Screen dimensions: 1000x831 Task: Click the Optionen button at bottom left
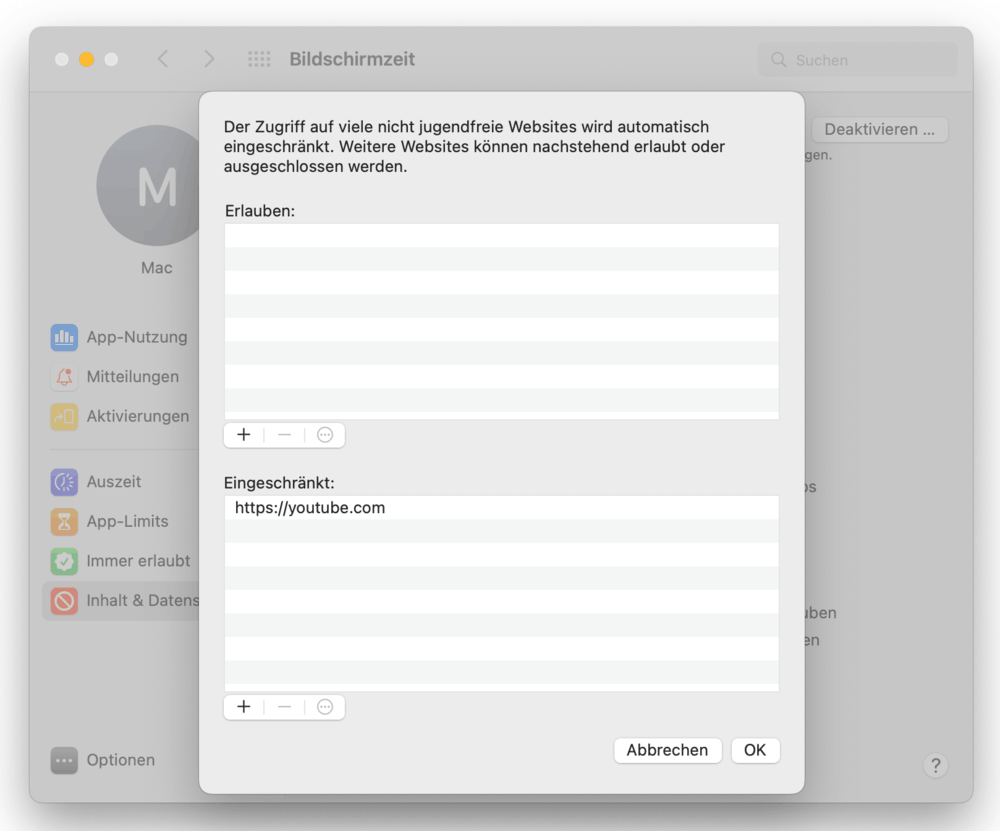(x=104, y=761)
